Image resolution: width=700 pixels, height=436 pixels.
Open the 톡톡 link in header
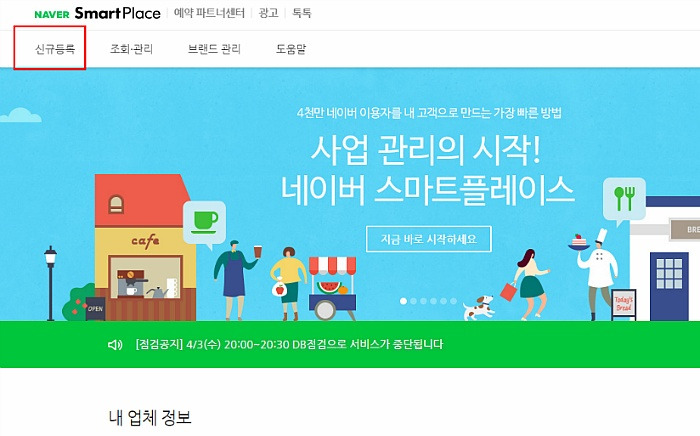tap(301, 13)
